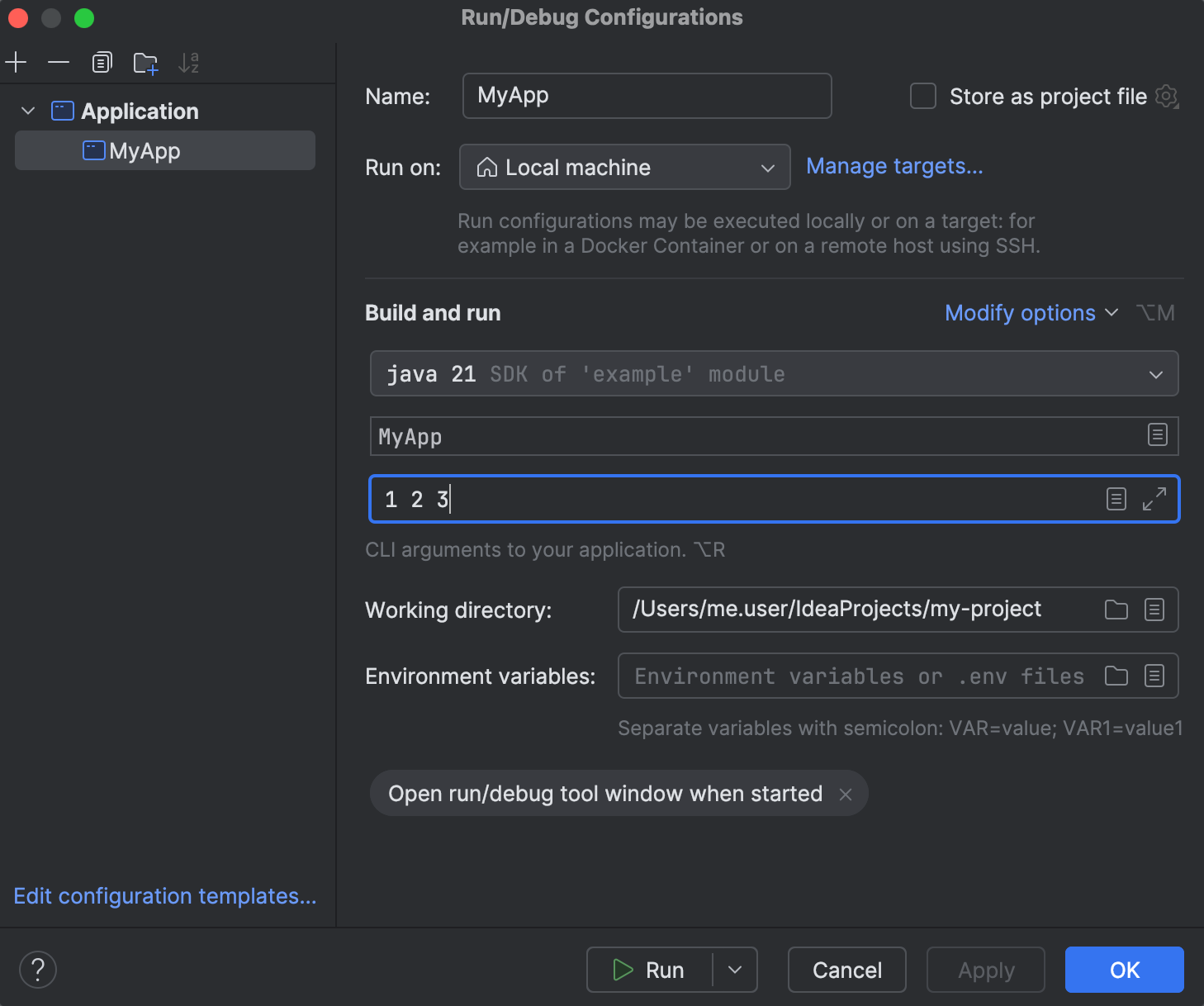Dismiss the Open run/debug tool window tag

[846, 794]
